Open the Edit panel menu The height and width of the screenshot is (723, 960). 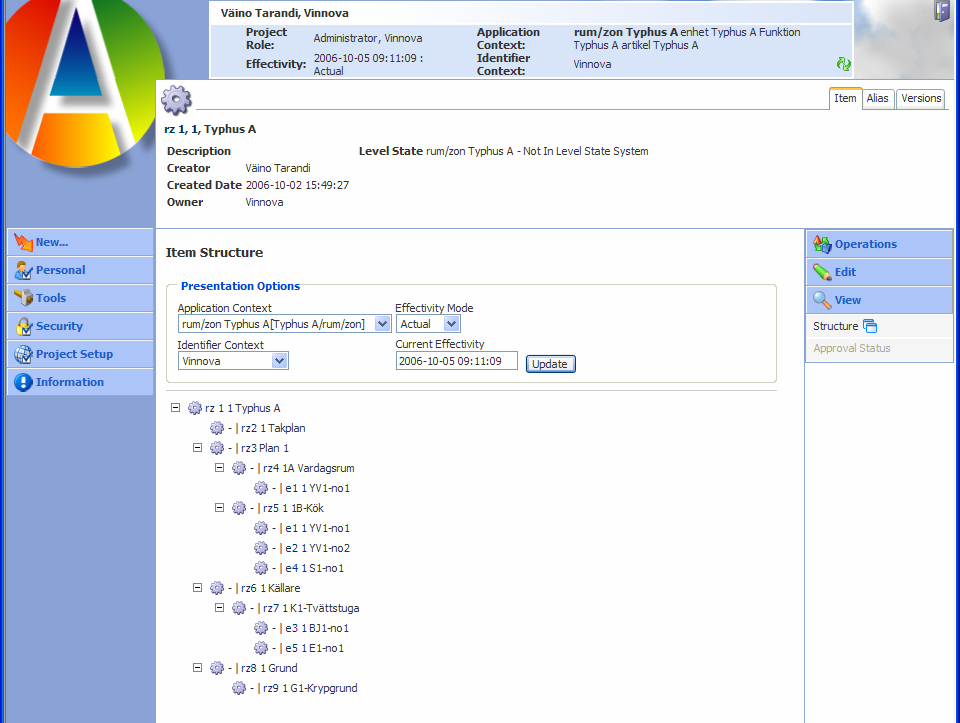pyautogui.click(x=879, y=272)
